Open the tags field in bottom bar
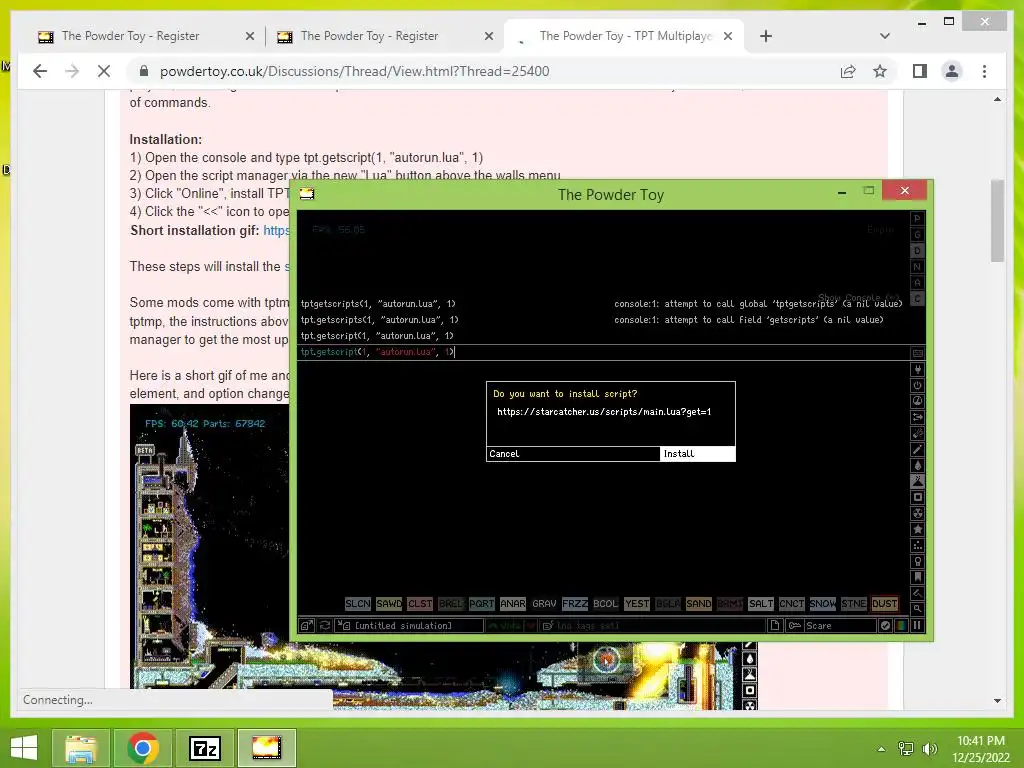This screenshot has width=1024, height=768. point(652,626)
